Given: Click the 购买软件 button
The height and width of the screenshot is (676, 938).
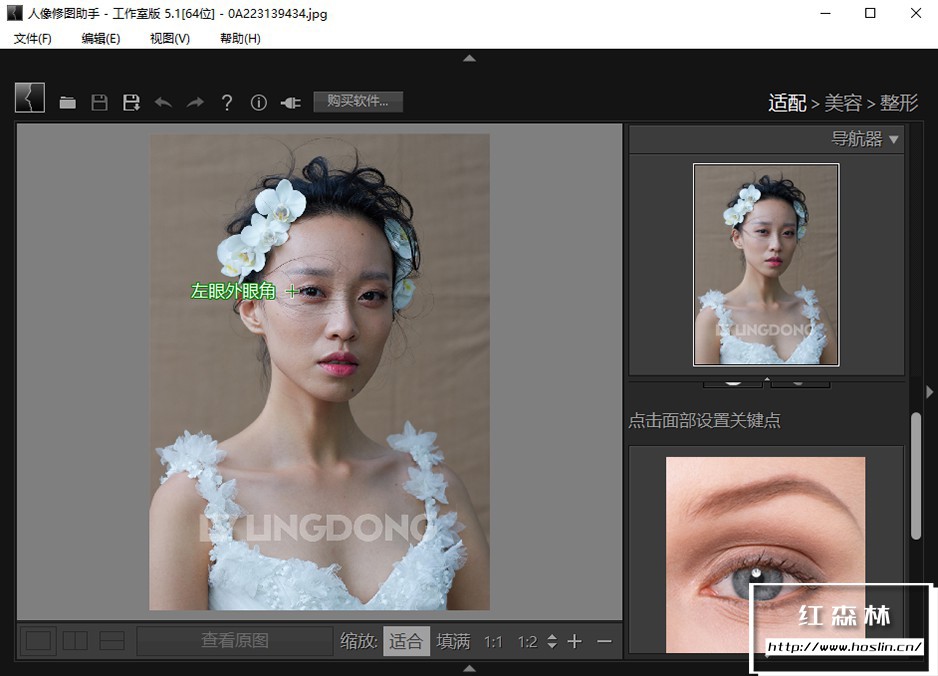Looking at the screenshot, I should point(358,101).
